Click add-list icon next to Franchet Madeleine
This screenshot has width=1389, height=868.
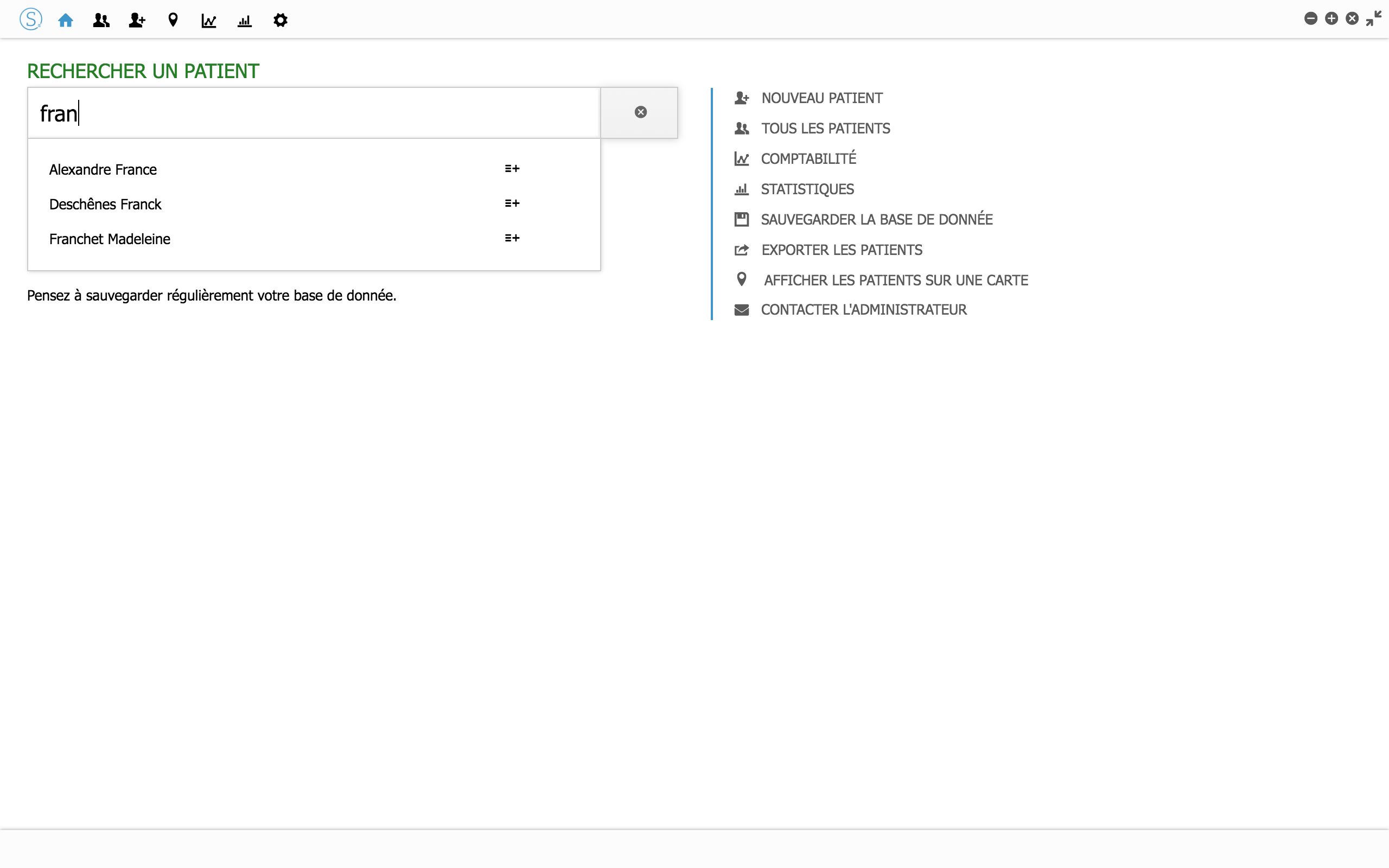512,238
